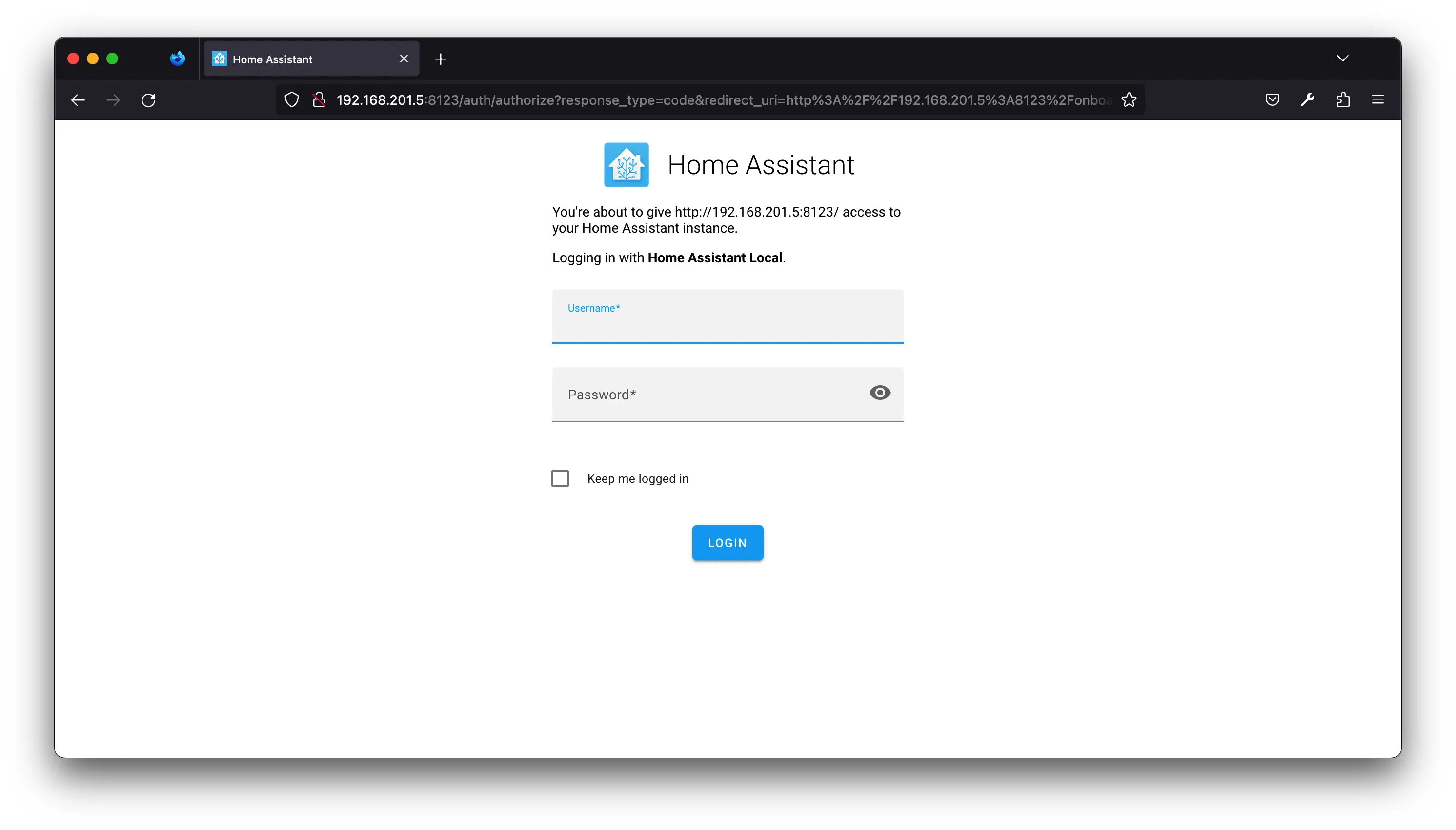Save page to Pocket
The image size is (1456, 830).
point(1272,100)
